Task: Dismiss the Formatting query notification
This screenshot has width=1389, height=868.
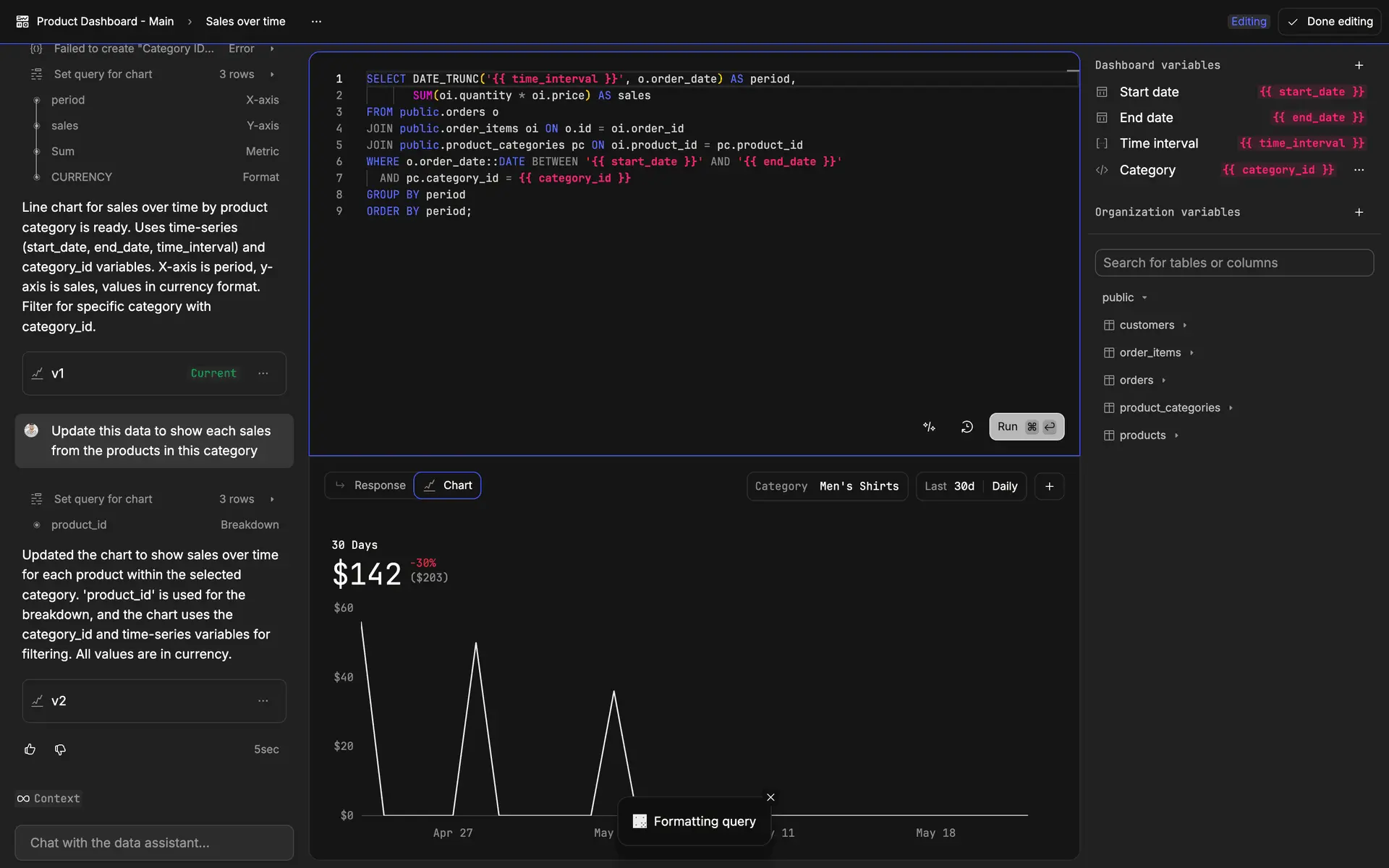Action: (x=770, y=797)
